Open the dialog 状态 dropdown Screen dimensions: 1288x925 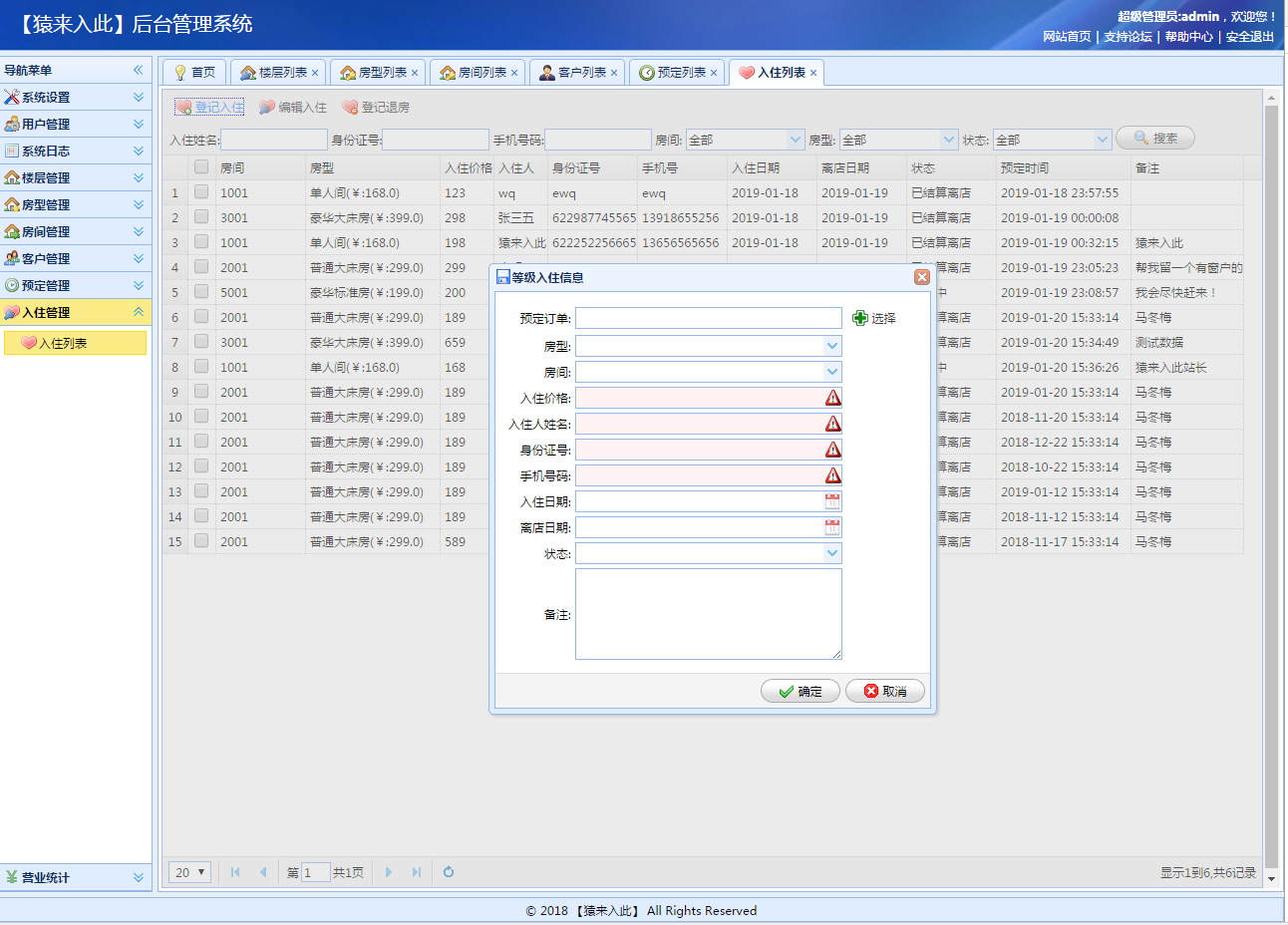[832, 553]
